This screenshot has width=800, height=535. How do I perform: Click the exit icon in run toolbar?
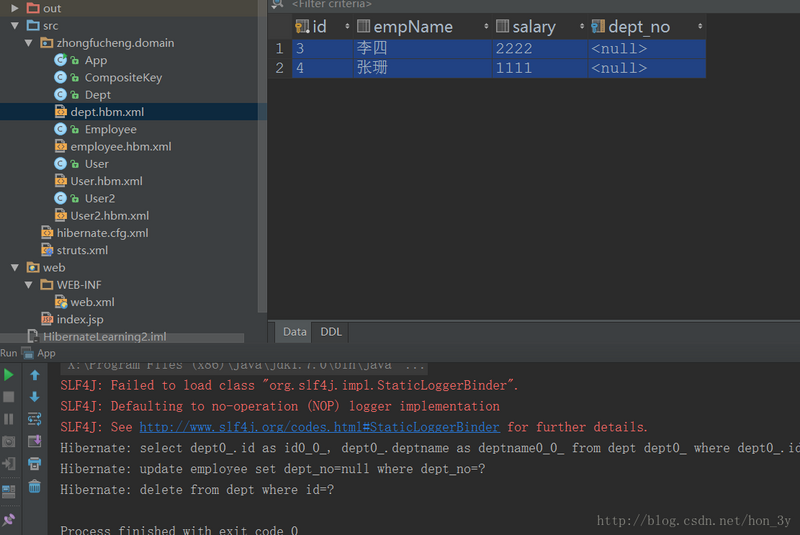(x=9, y=464)
